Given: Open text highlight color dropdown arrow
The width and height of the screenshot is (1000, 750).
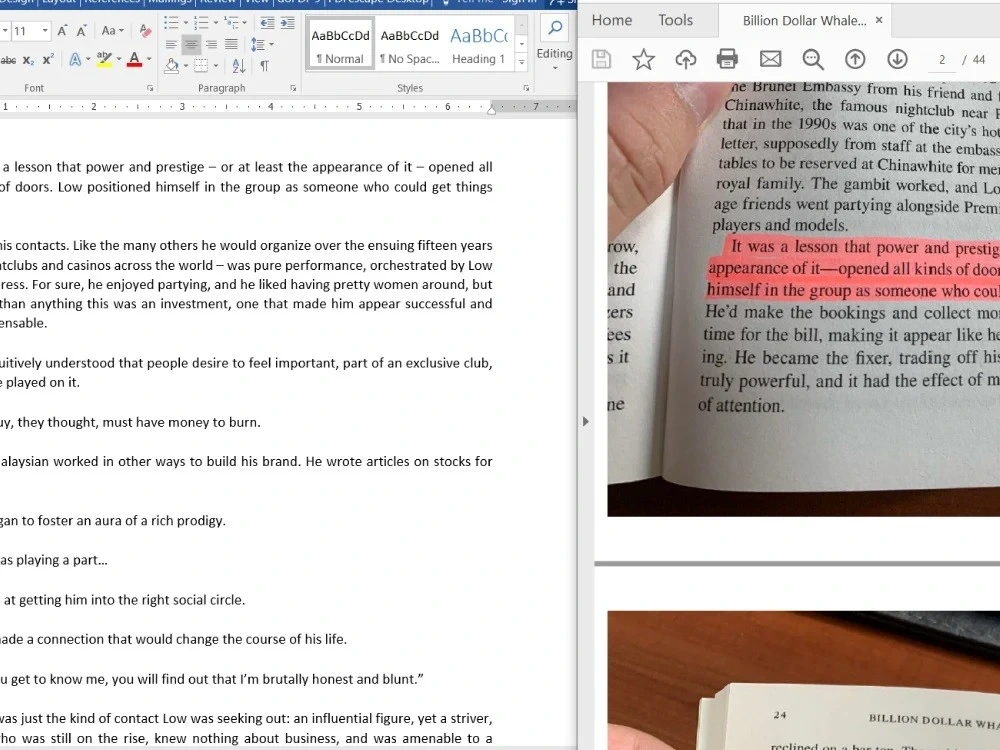Looking at the screenshot, I should [119, 59].
